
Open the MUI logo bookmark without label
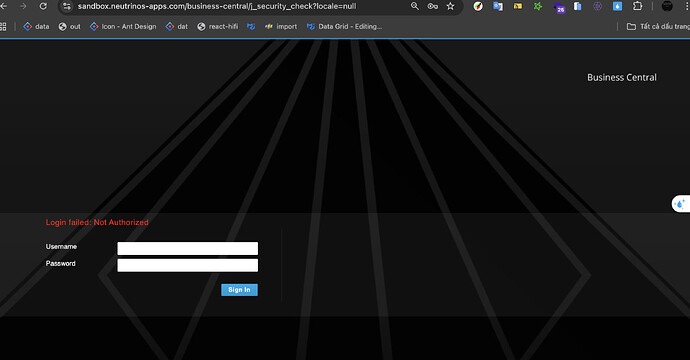[251, 27]
